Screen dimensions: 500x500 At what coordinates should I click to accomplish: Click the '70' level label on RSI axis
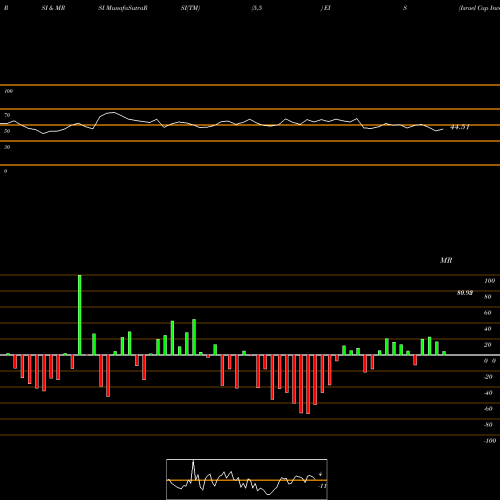(7, 115)
